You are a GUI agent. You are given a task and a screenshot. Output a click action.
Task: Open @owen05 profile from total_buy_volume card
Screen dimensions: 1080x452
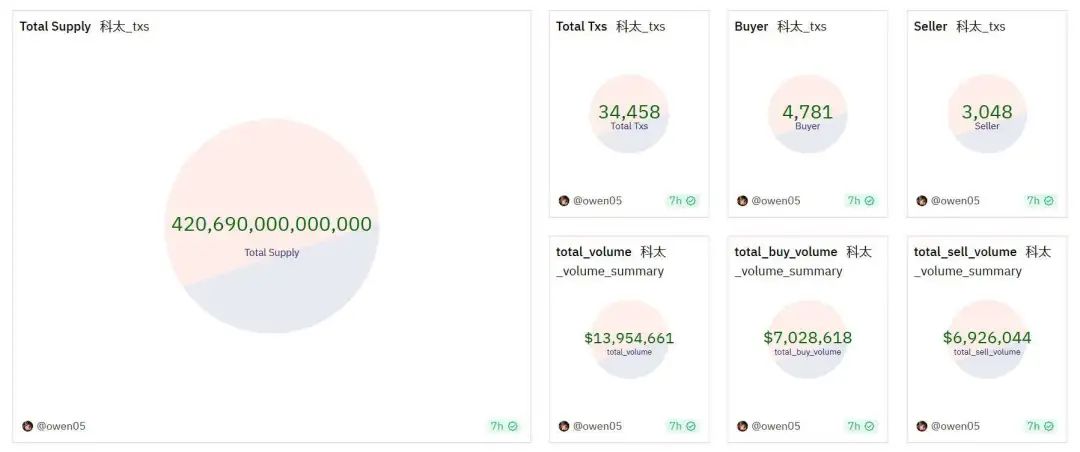776,427
